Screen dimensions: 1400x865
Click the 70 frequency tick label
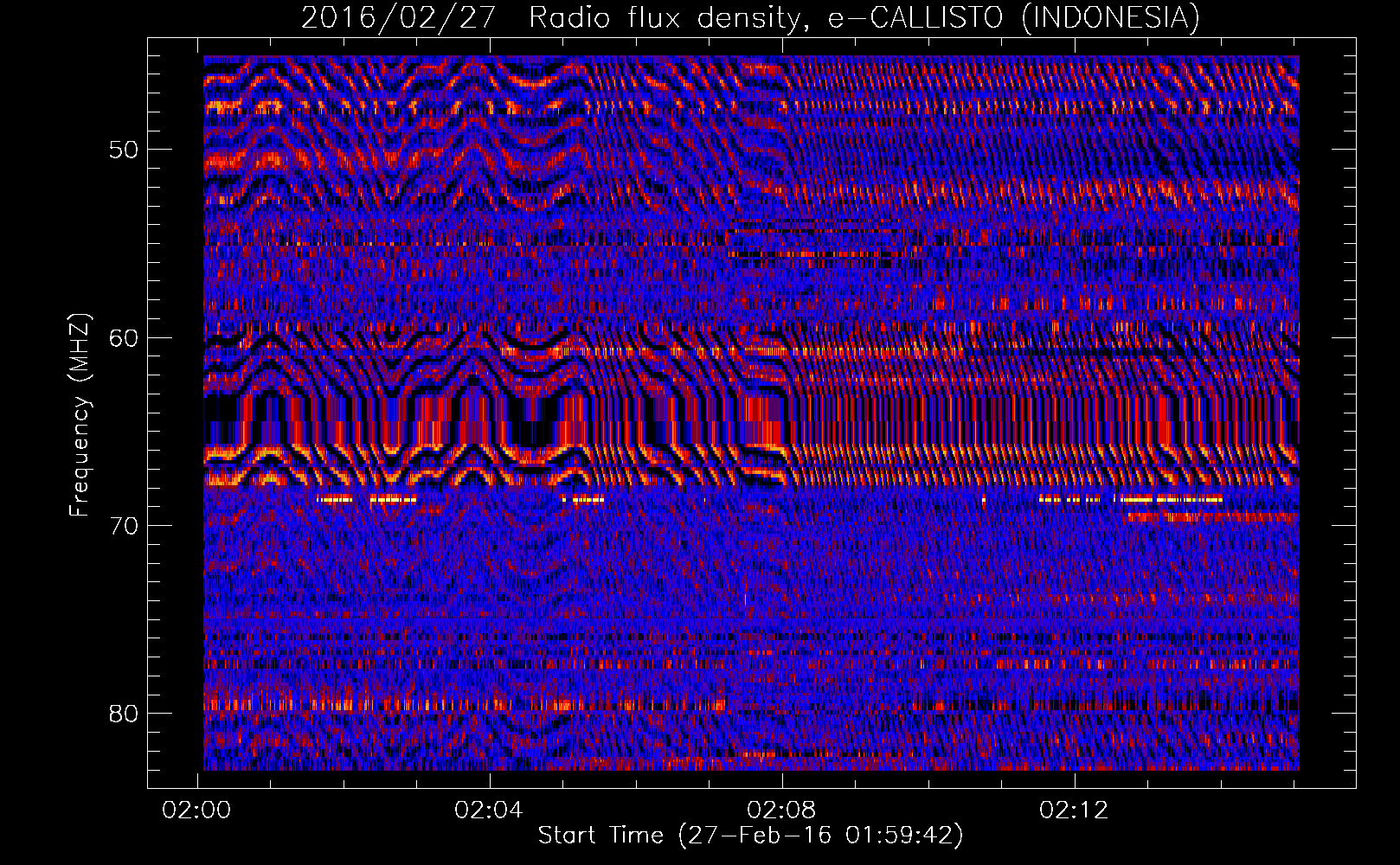coord(124,526)
